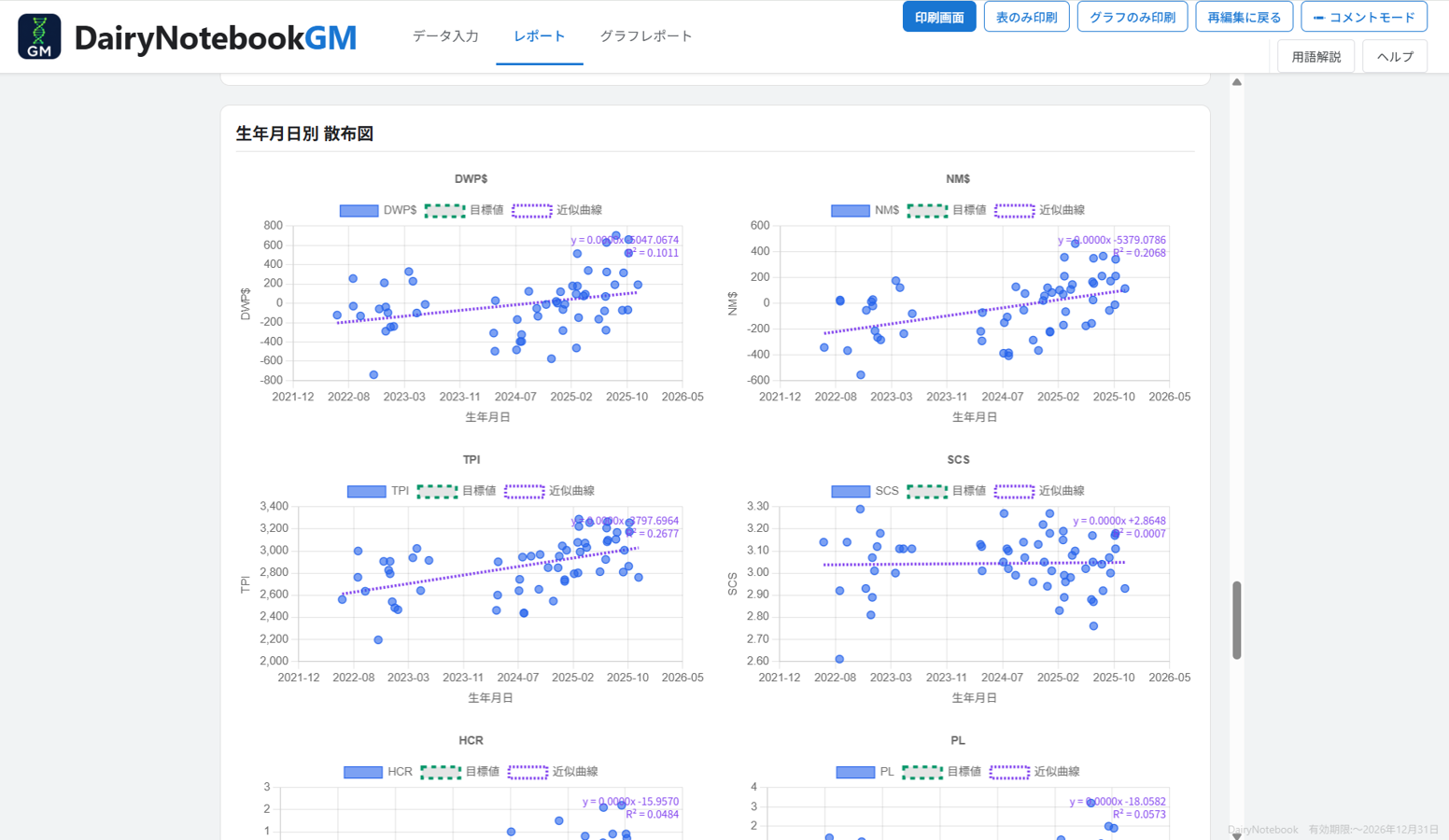Click the NM$ chart title

958,179
